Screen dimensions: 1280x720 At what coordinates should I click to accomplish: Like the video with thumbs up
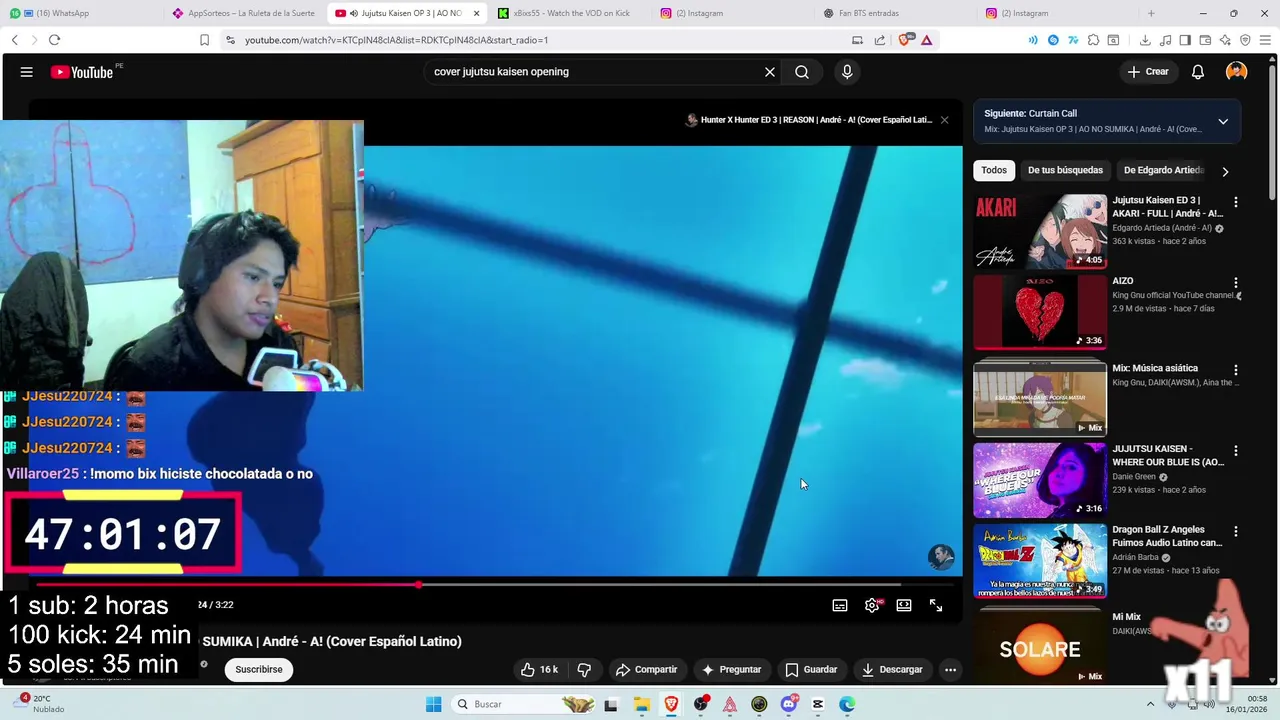(539, 670)
